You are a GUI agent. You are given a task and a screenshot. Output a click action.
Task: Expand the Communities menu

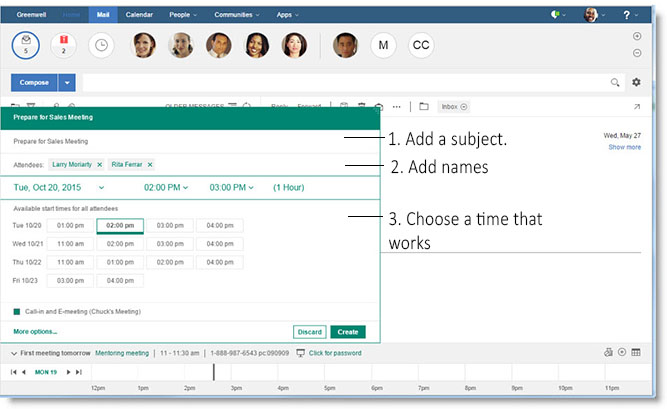click(x=237, y=14)
